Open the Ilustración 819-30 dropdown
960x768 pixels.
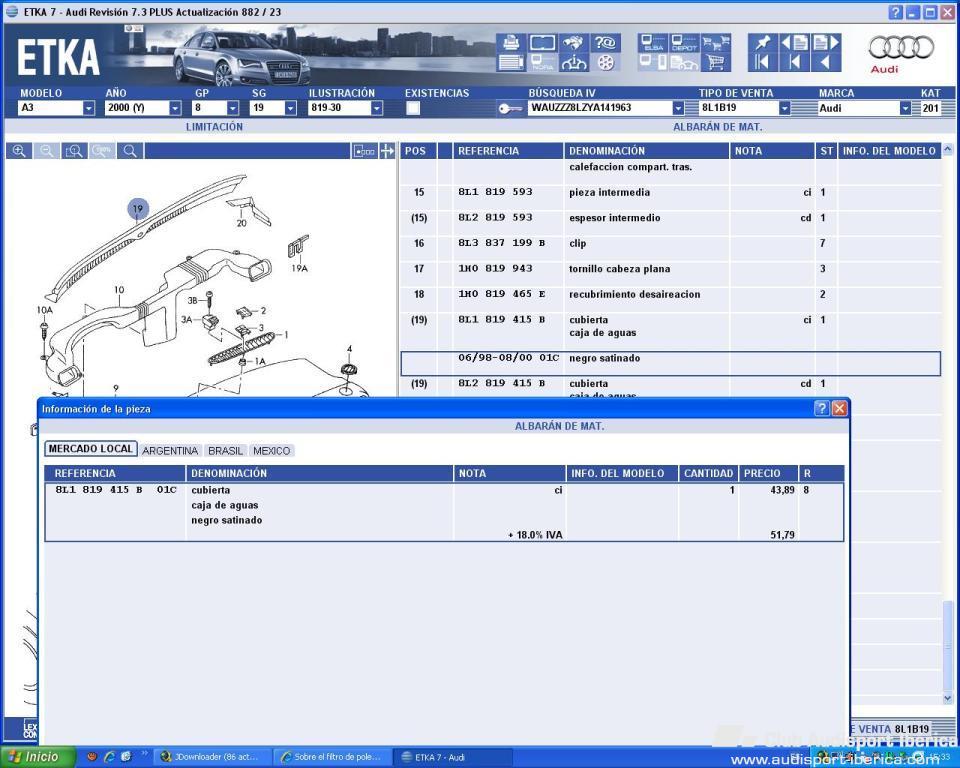377,108
